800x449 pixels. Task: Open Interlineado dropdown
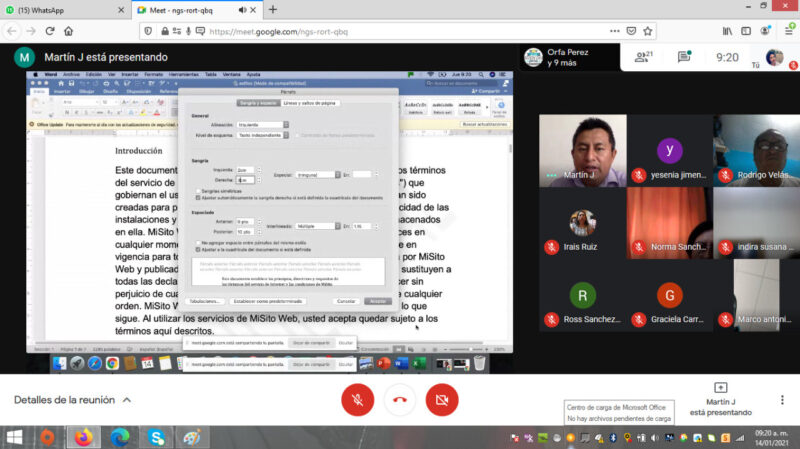pos(317,226)
